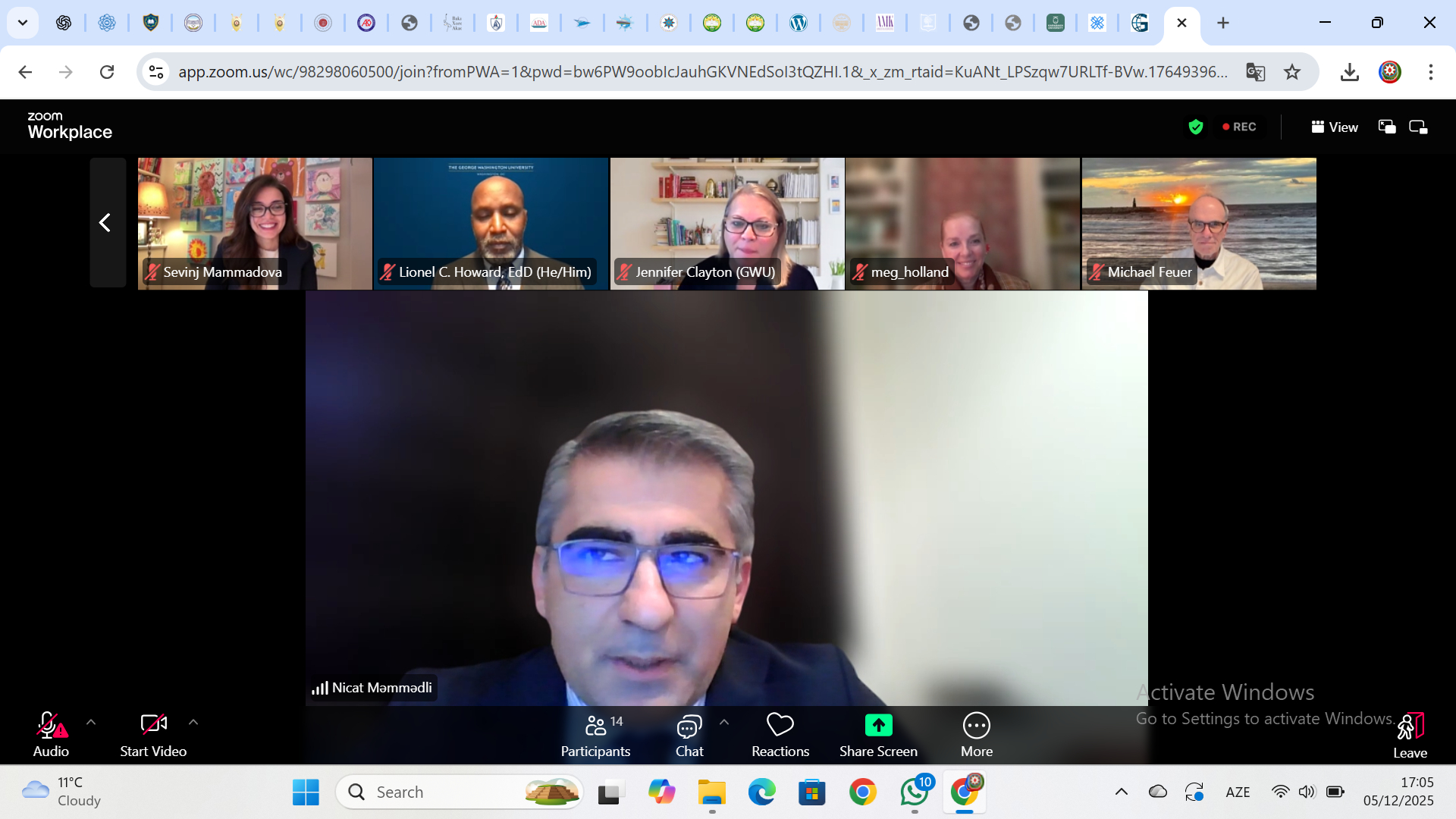
Task: Open the View layout menu
Action: click(x=1335, y=127)
